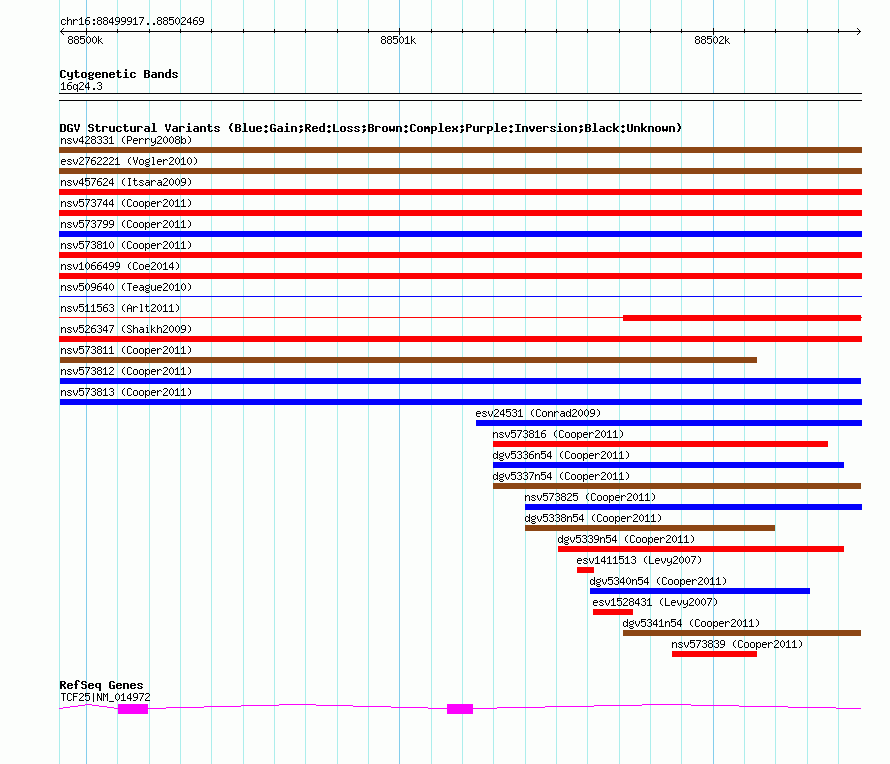Click the red nsv573839 loss bar

click(714, 654)
